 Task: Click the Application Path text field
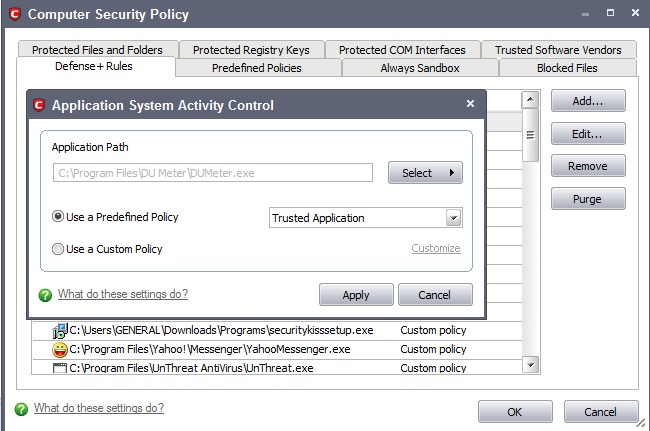click(213, 173)
